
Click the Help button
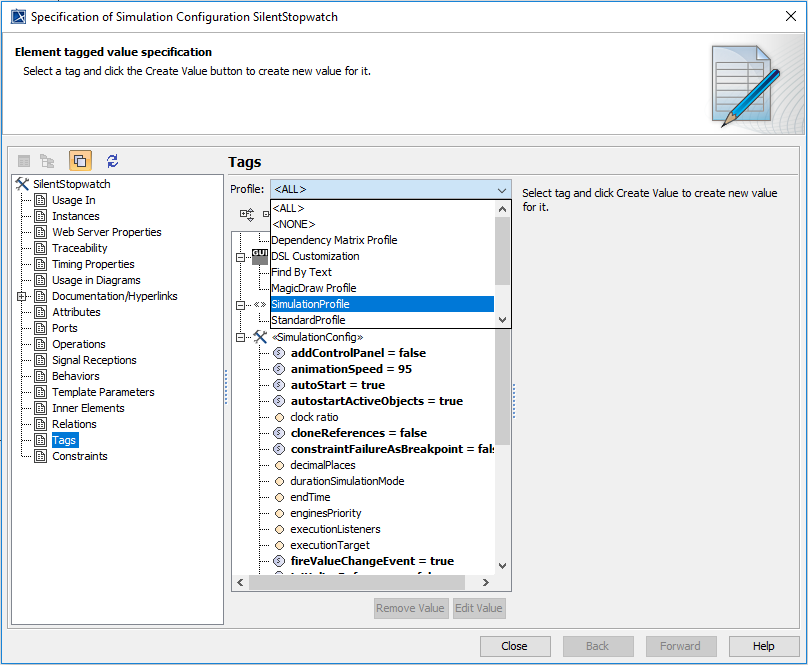click(x=764, y=646)
